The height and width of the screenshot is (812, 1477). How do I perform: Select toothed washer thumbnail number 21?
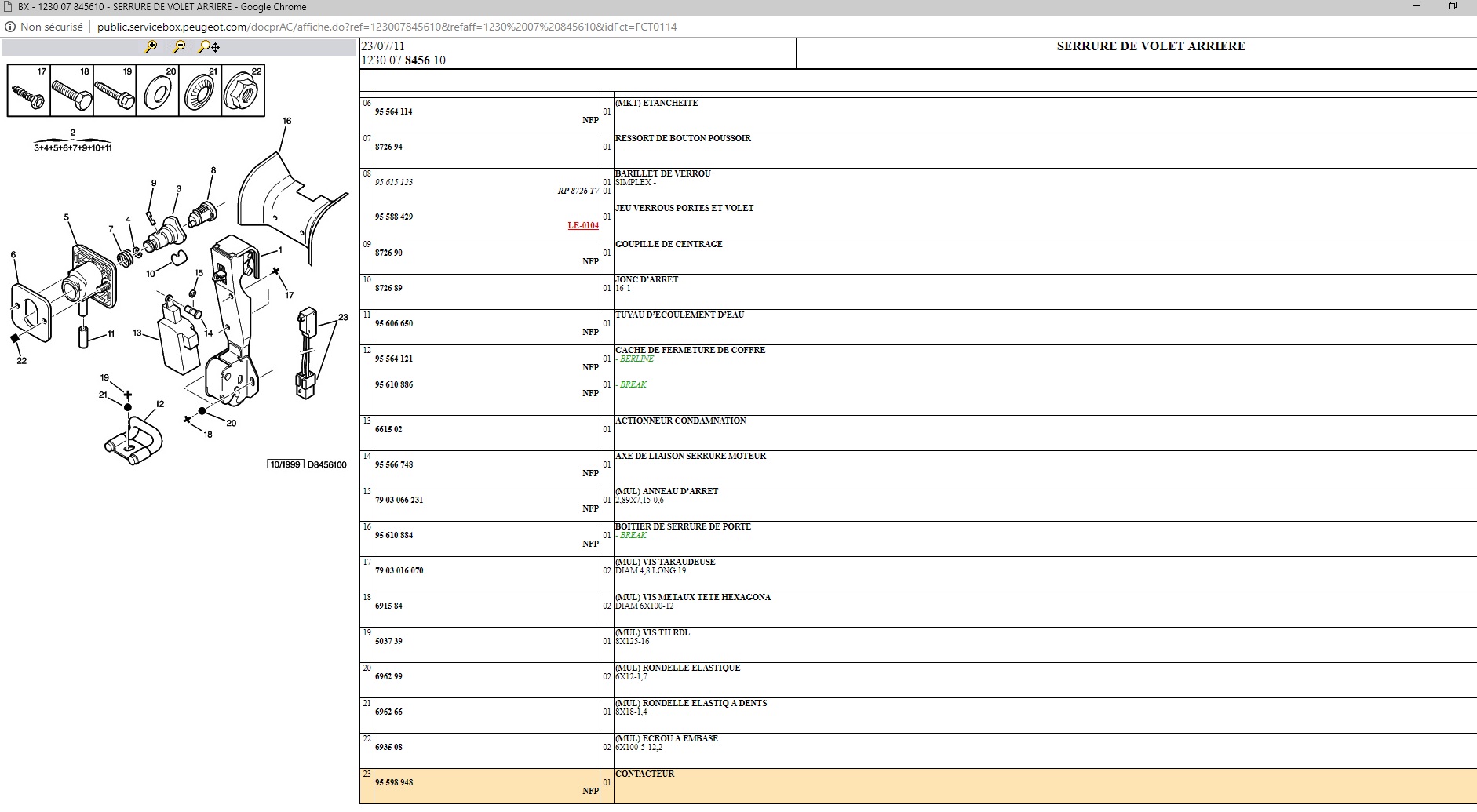[x=200, y=90]
